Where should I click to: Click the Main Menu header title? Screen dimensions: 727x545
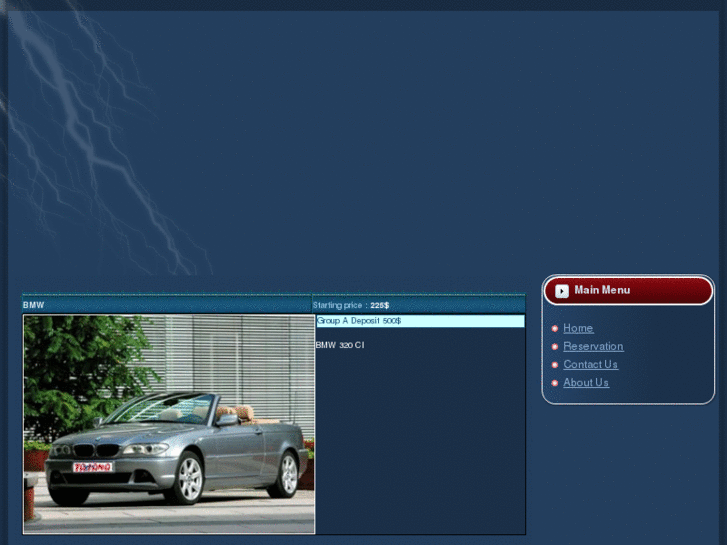[602, 290]
